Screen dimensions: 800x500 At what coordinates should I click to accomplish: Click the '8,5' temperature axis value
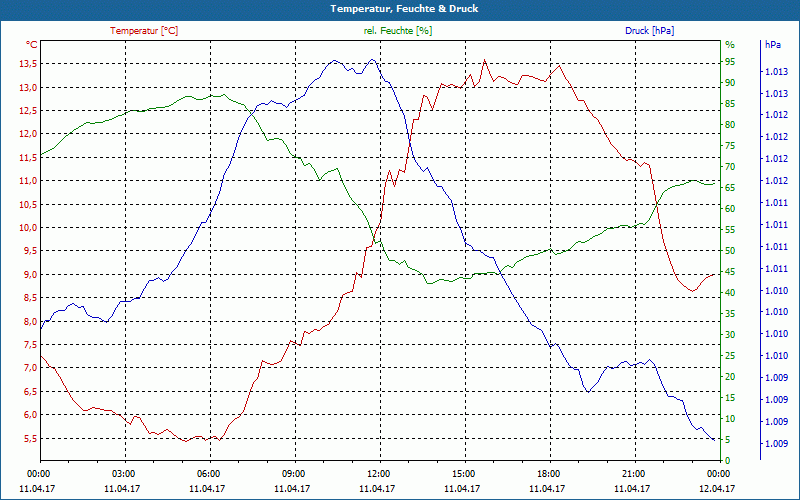point(30,298)
